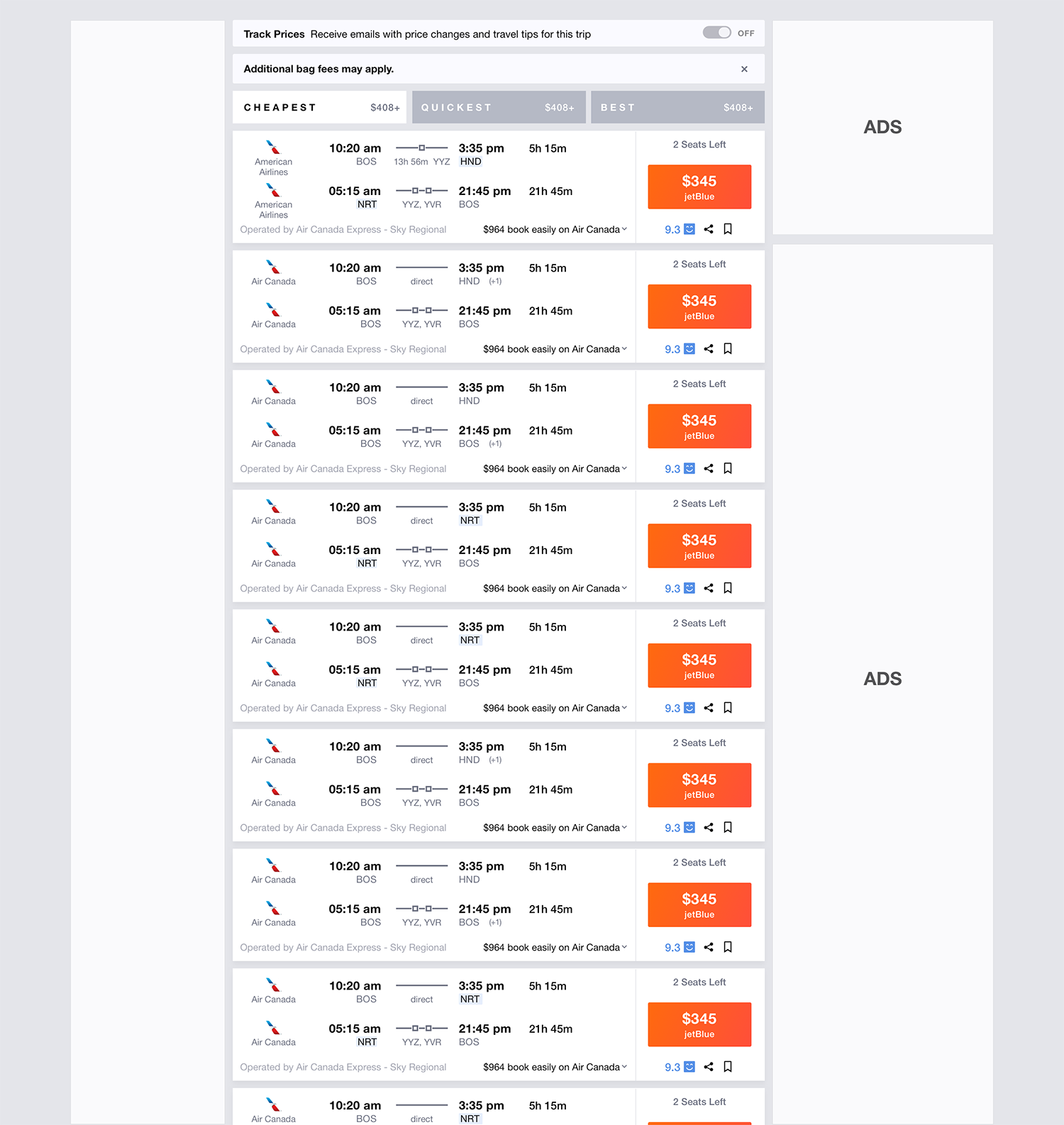The height and width of the screenshot is (1125, 1064).
Task: Open the Cheapest tab
Action: (319, 107)
